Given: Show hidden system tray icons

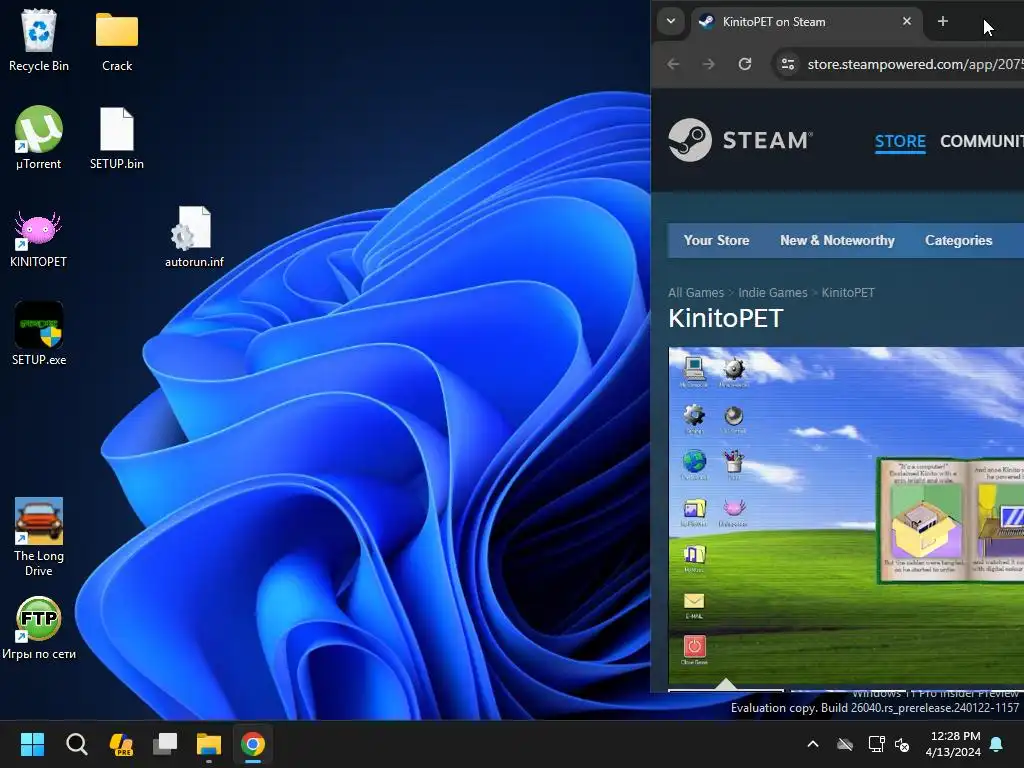Looking at the screenshot, I should coord(813,744).
